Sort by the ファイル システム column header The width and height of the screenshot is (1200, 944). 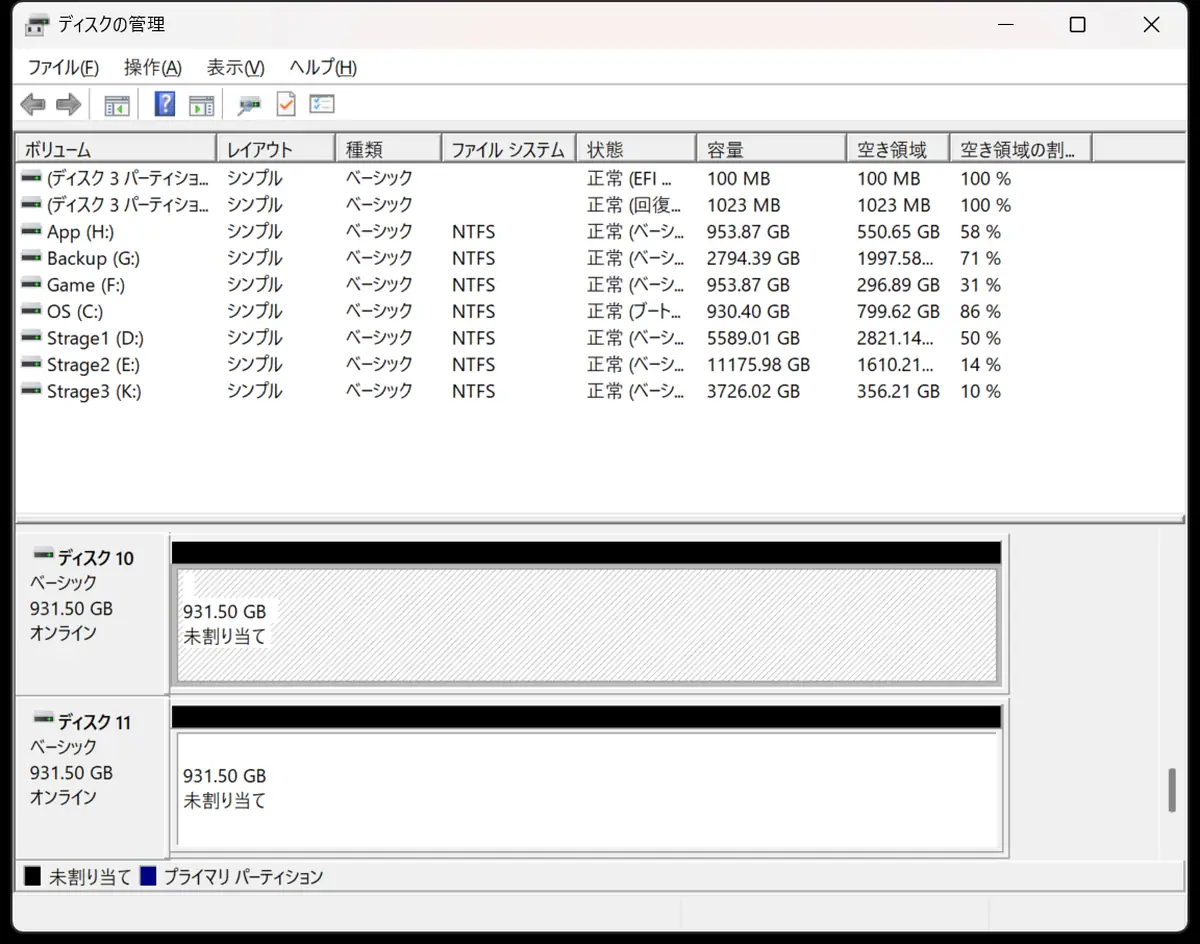tap(509, 149)
